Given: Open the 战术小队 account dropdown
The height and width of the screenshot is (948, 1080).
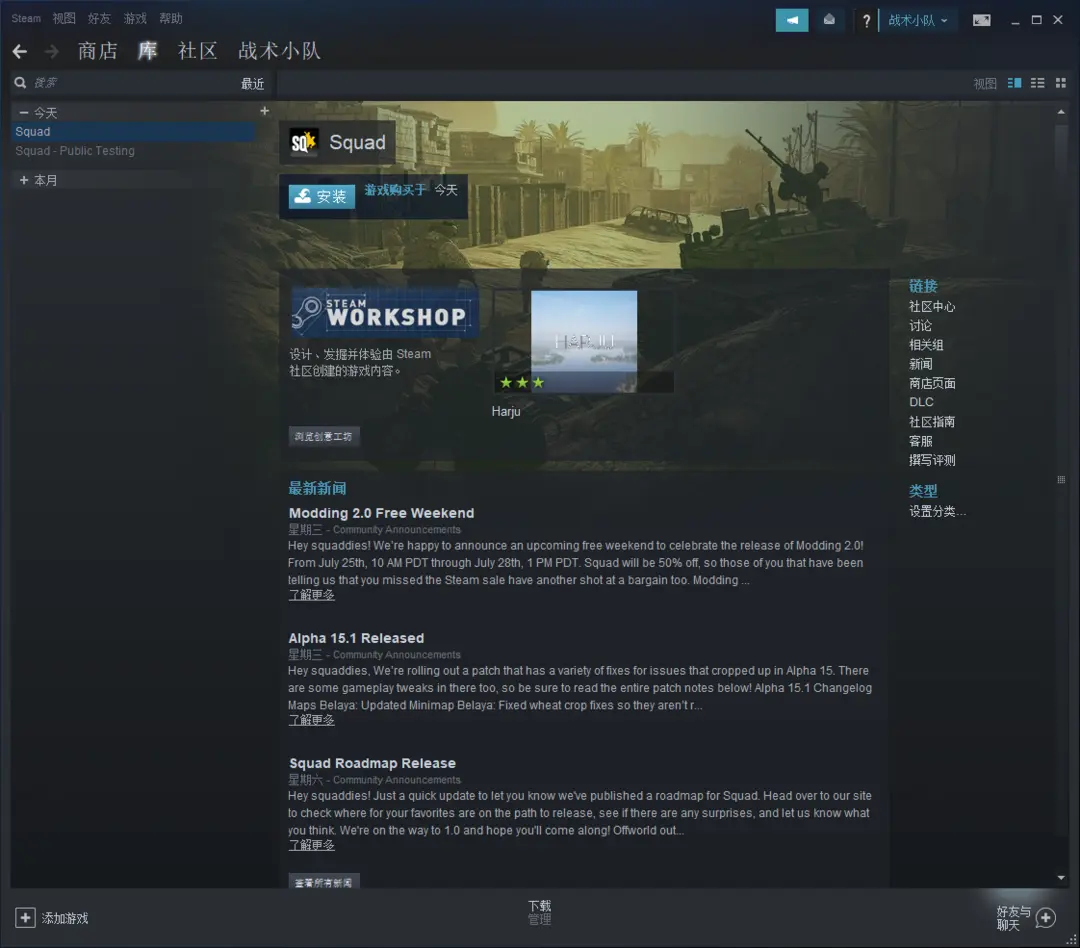Looking at the screenshot, I should coord(917,20).
